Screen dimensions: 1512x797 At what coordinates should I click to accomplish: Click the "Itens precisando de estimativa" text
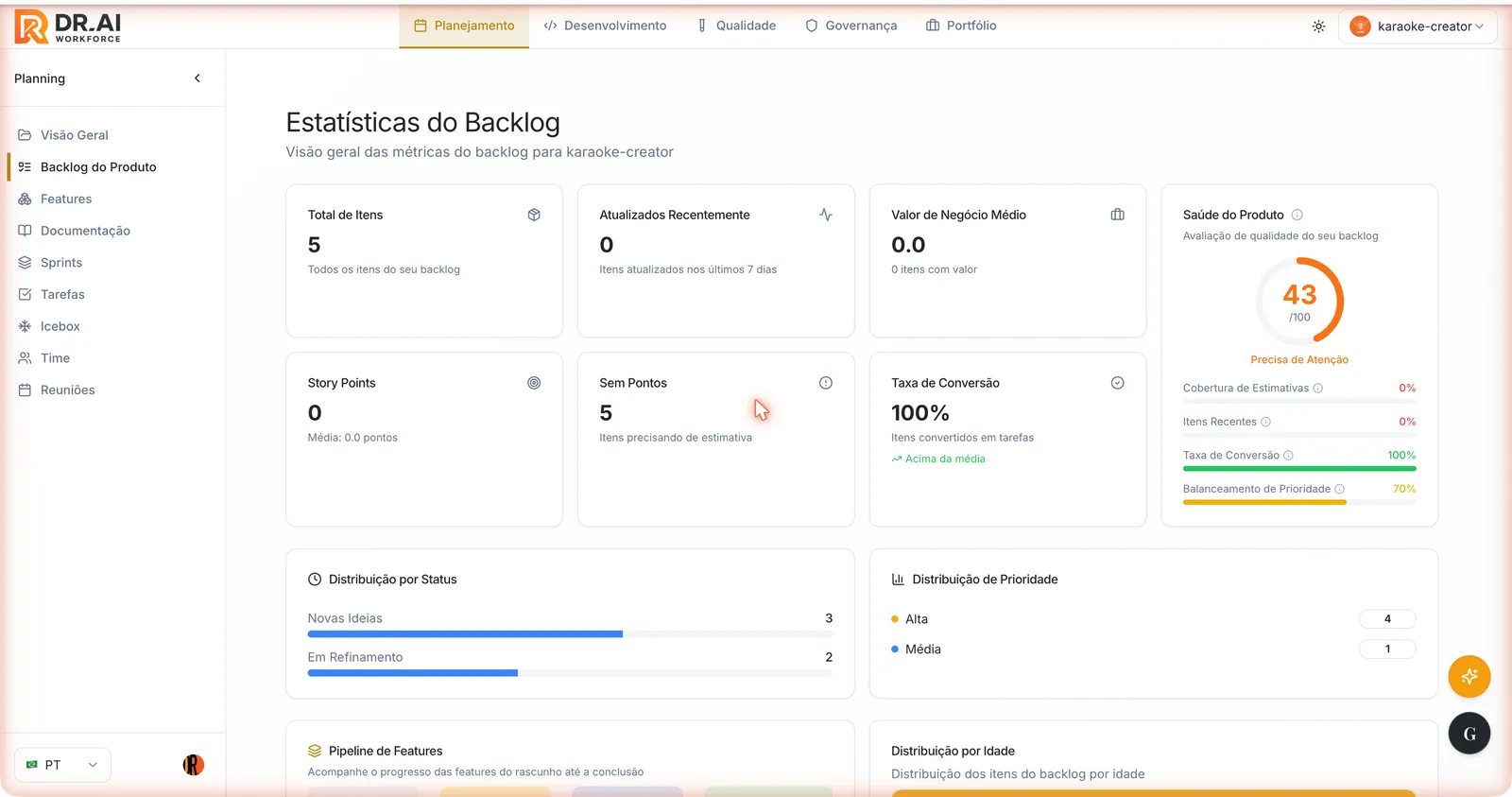click(676, 438)
